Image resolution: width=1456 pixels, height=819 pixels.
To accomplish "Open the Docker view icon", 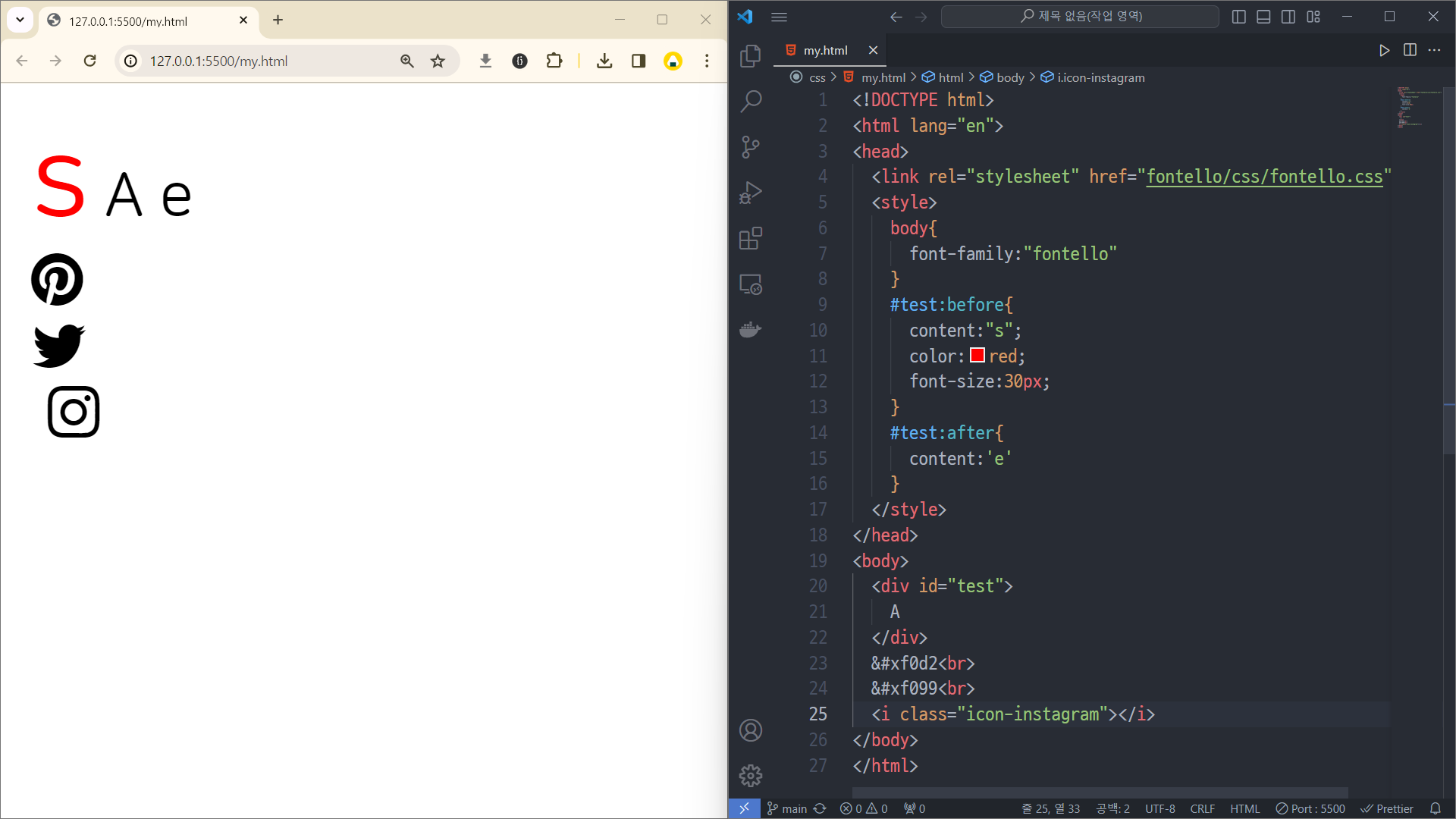I will [x=750, y=330].
